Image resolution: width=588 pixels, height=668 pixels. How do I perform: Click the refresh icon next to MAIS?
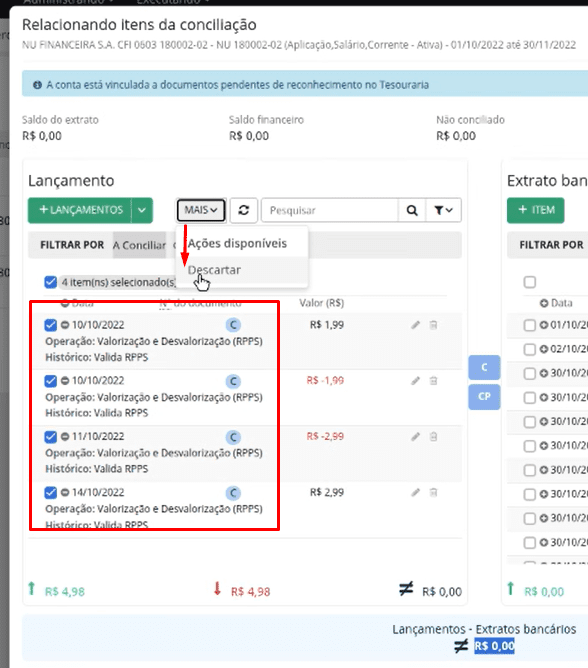click(244, 210)
